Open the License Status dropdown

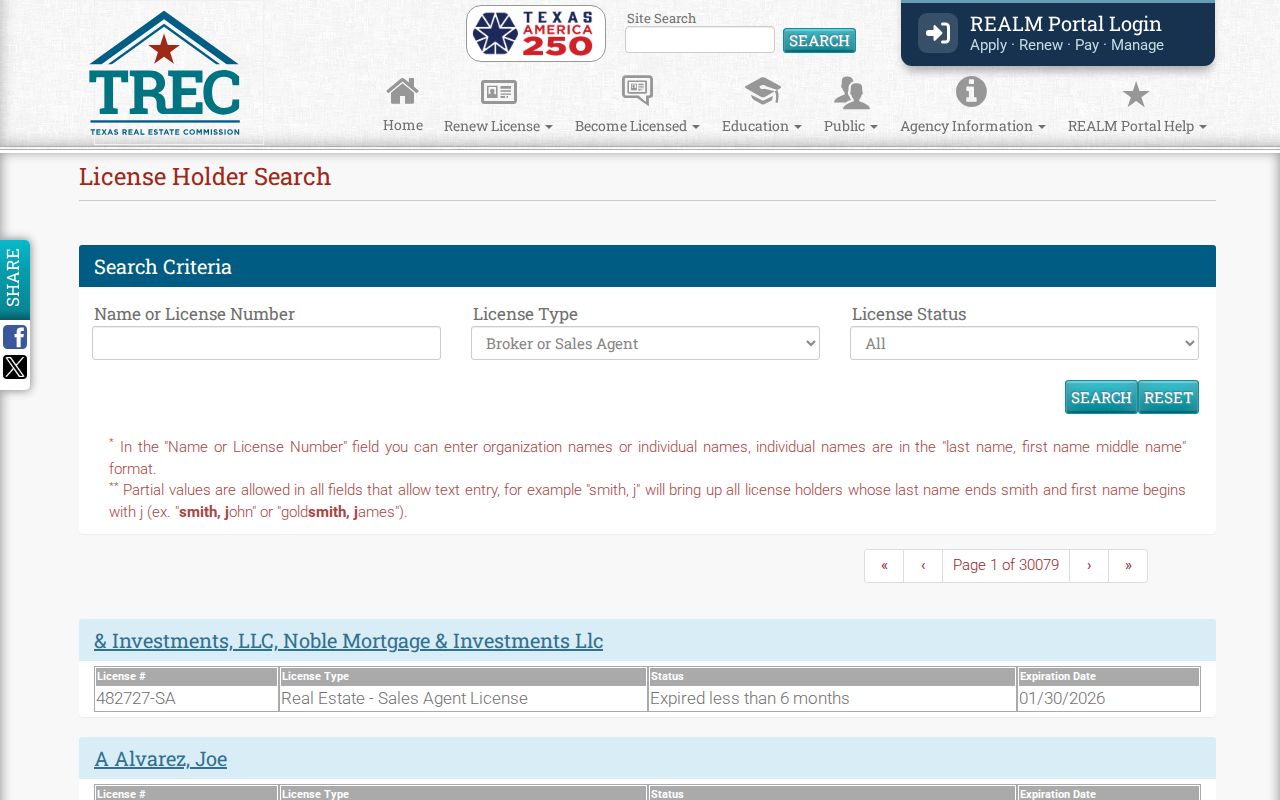[1024, 343]
